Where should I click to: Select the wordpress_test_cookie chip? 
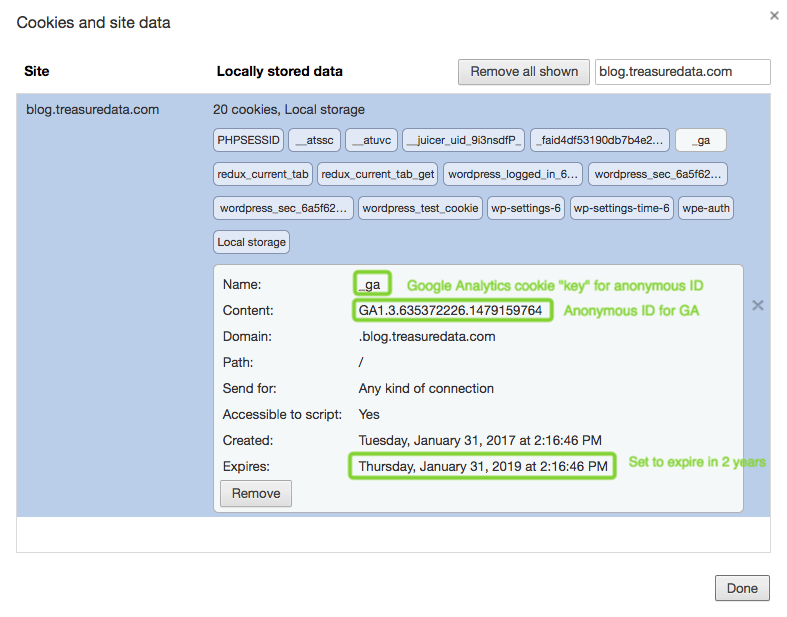tap(420, 208)
